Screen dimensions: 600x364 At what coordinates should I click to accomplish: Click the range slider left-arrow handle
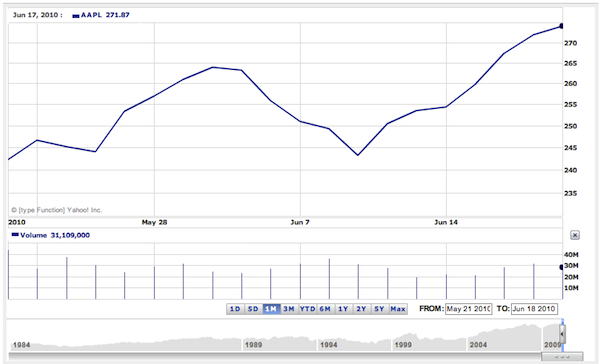click(562, 334)
